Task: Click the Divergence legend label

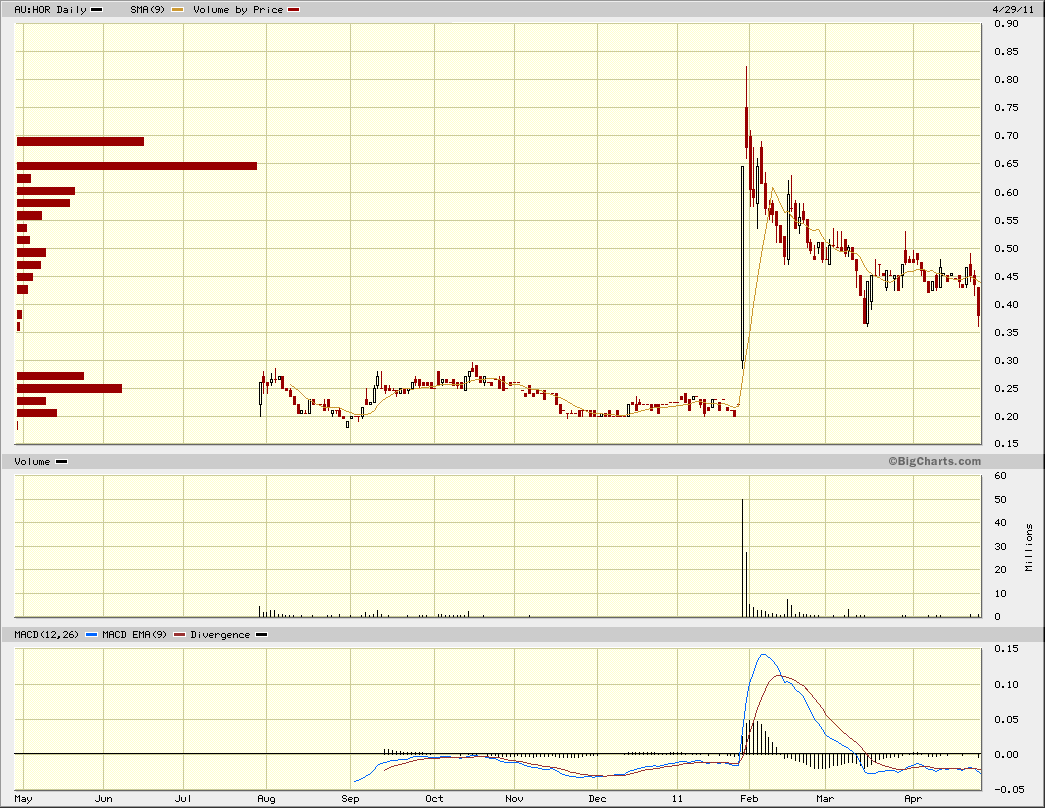Action: click(x=220, y=635)
